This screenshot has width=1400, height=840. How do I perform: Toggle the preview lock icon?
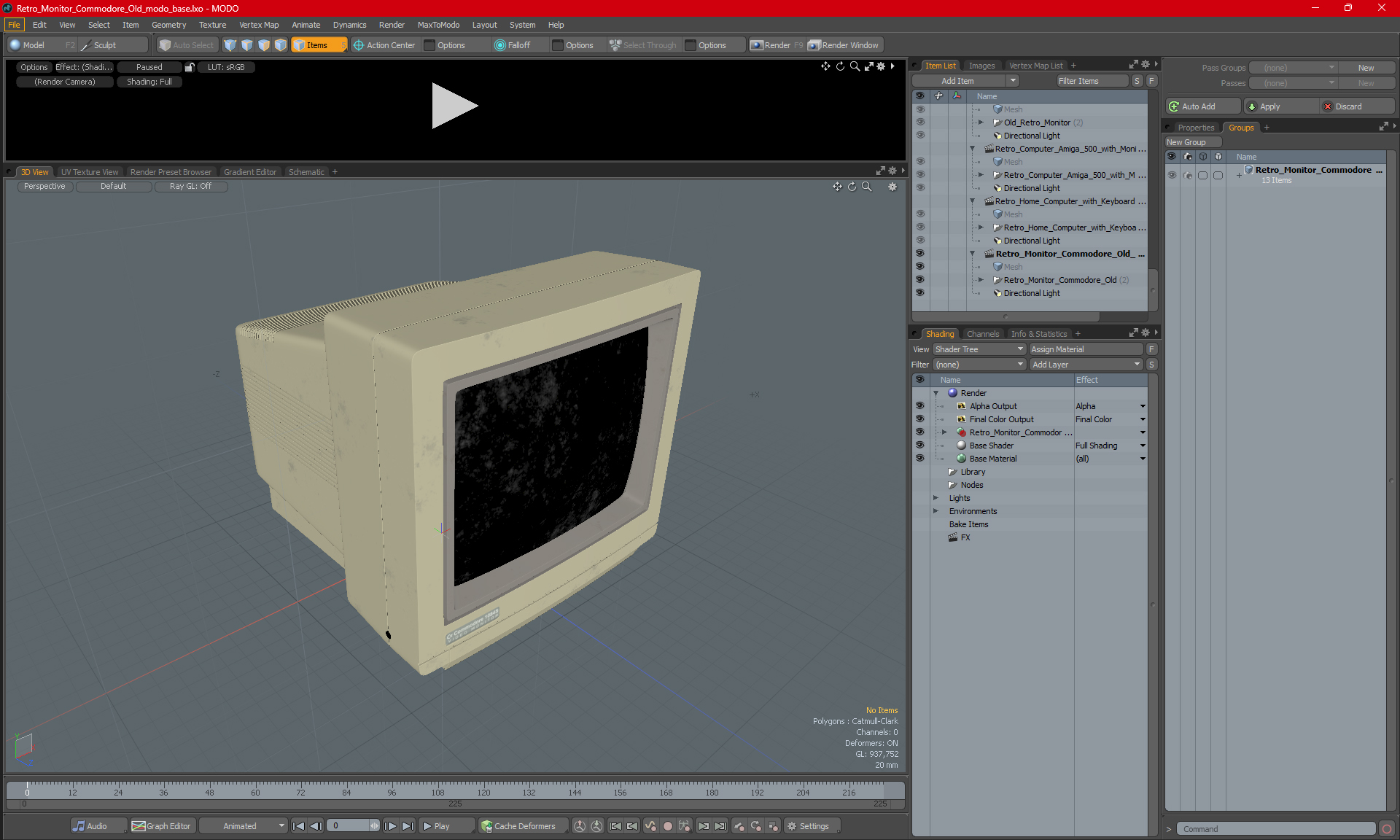(190, 67)
